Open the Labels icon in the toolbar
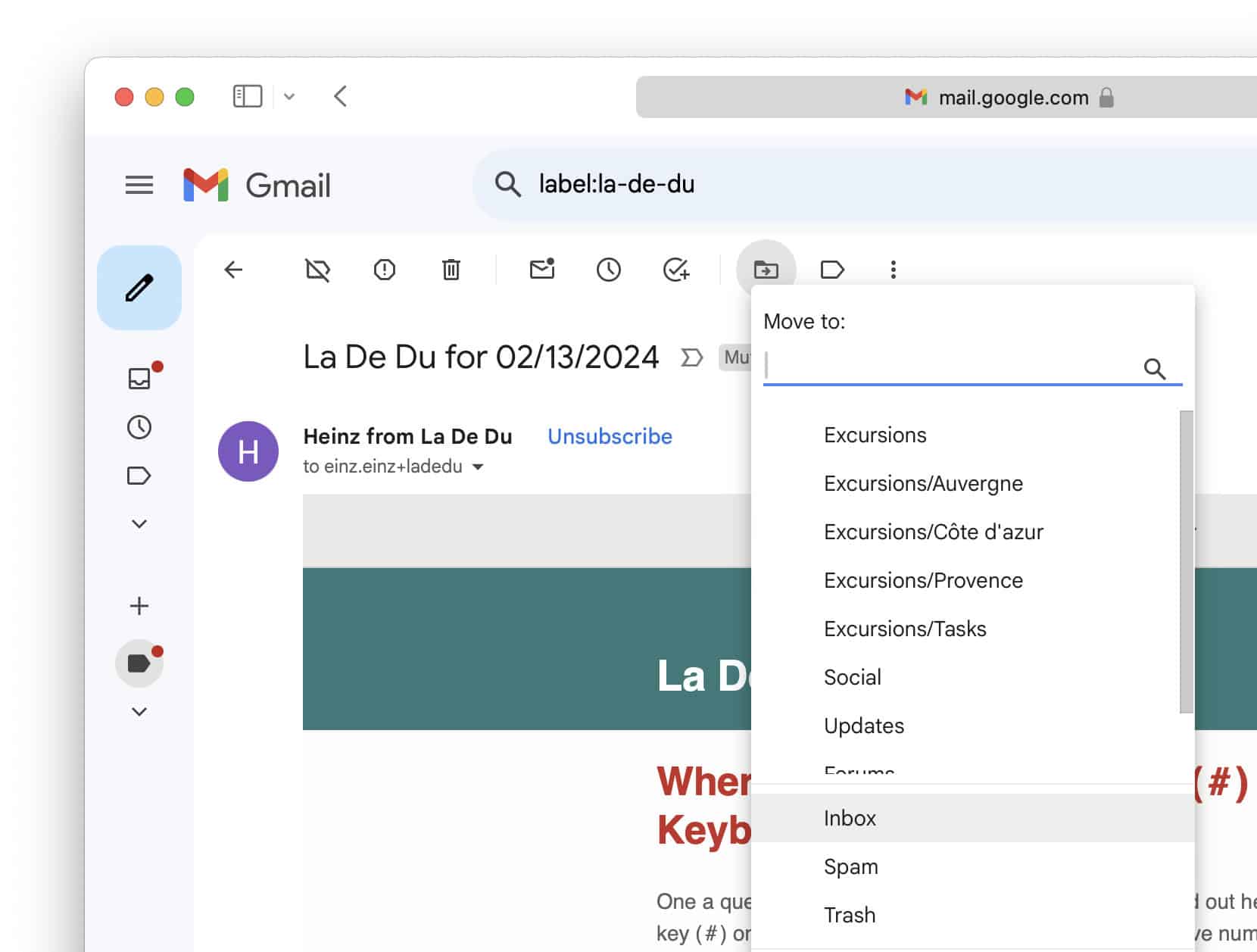 point(832,270)
